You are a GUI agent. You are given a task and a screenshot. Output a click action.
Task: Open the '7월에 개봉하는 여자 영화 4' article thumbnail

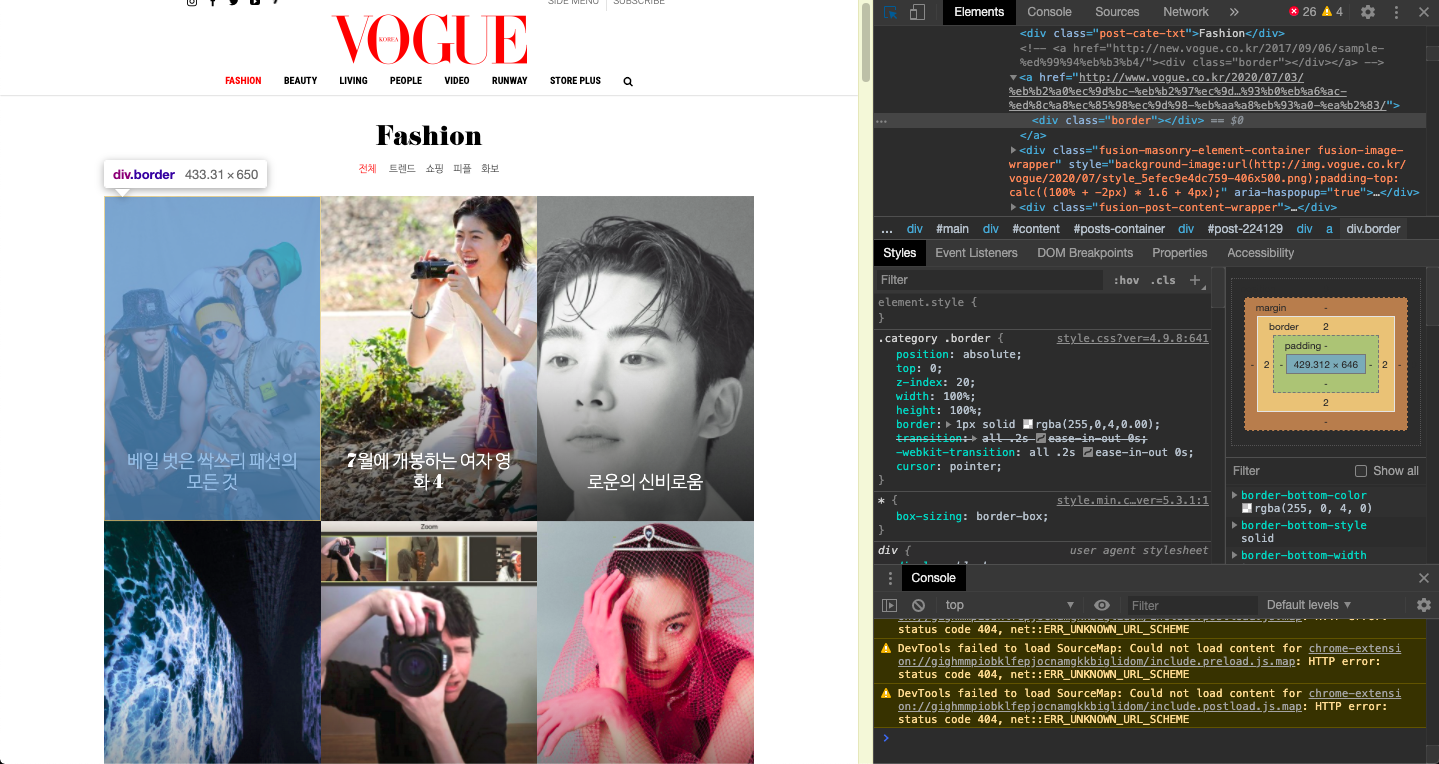[x=429, y=358]
